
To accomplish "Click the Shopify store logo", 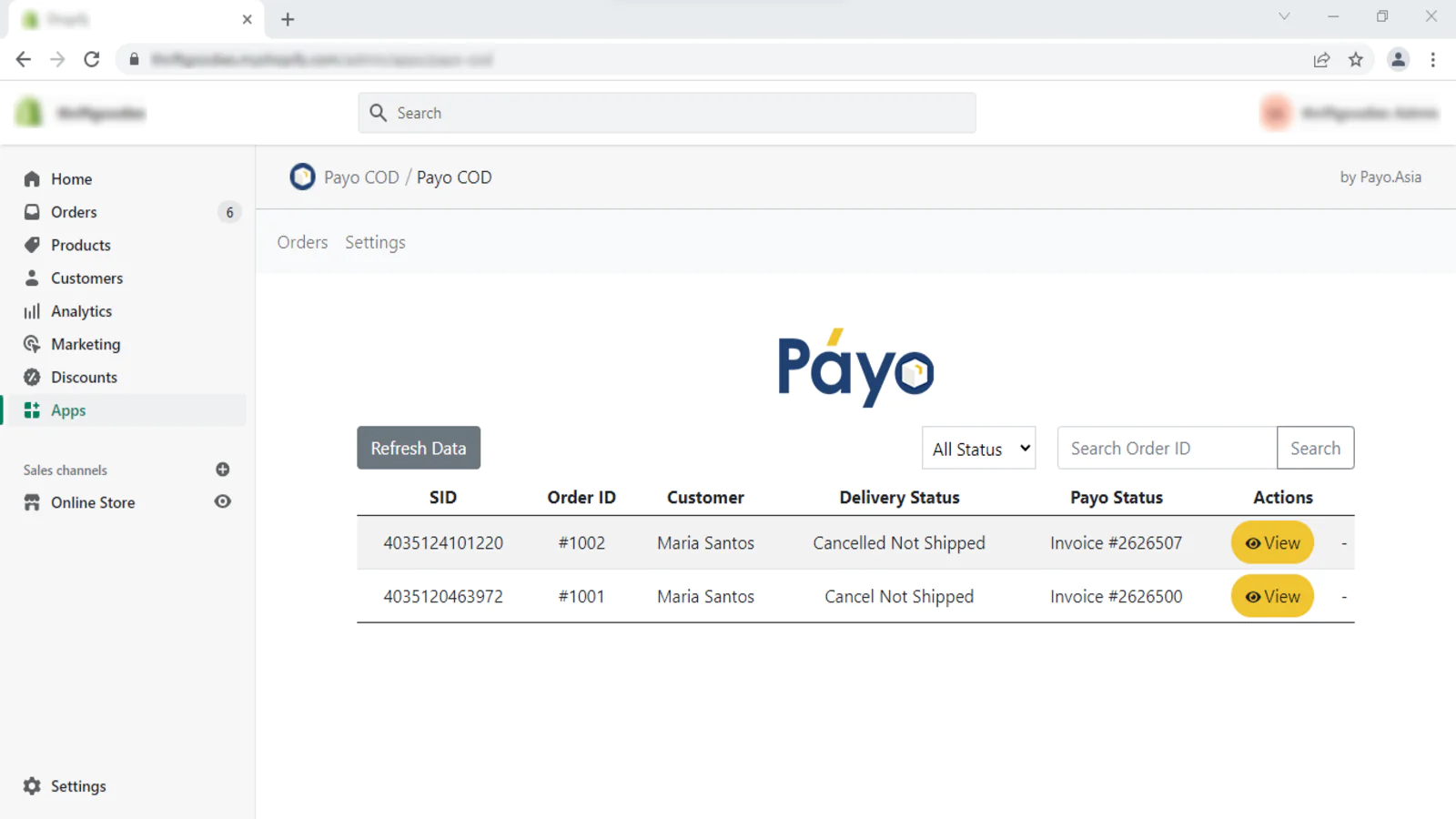I will pyautogui.click(x=29, y=113).
